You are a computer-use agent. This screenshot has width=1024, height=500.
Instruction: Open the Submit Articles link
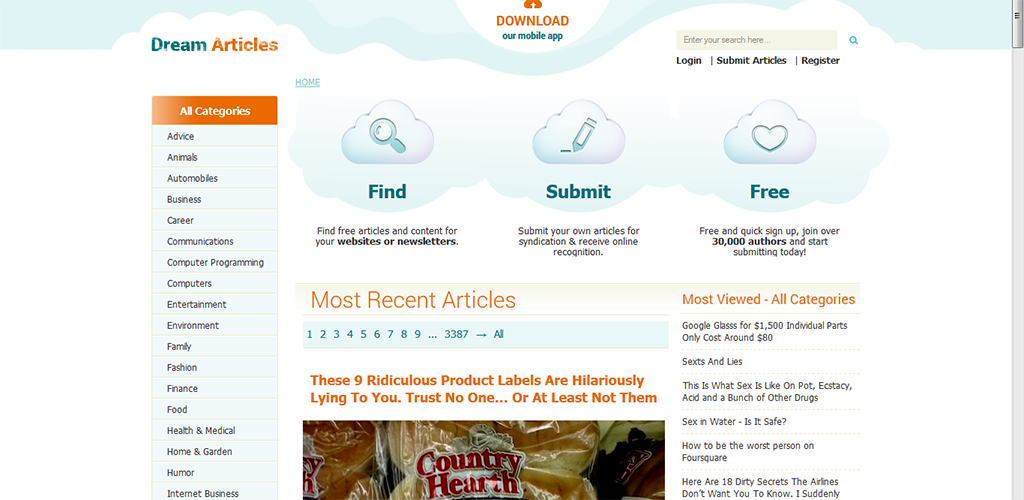click(x=752, y=61)
